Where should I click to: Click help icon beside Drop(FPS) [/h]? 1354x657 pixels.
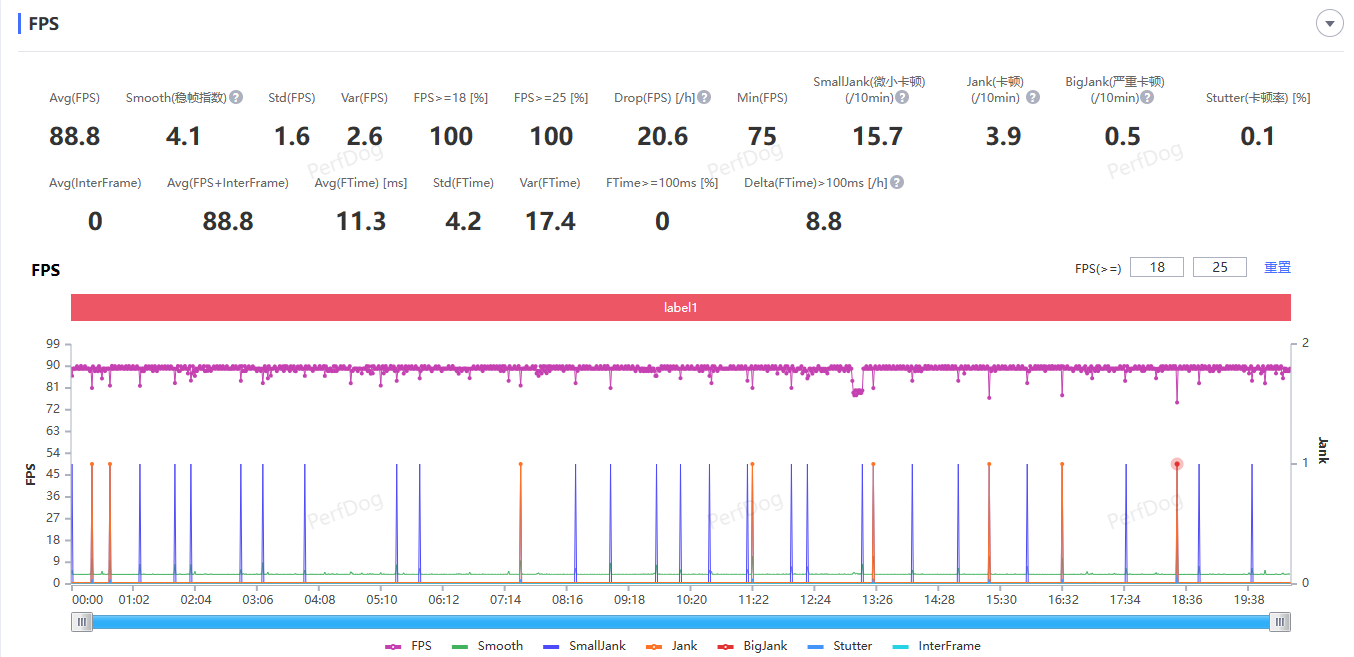point(704,97)
